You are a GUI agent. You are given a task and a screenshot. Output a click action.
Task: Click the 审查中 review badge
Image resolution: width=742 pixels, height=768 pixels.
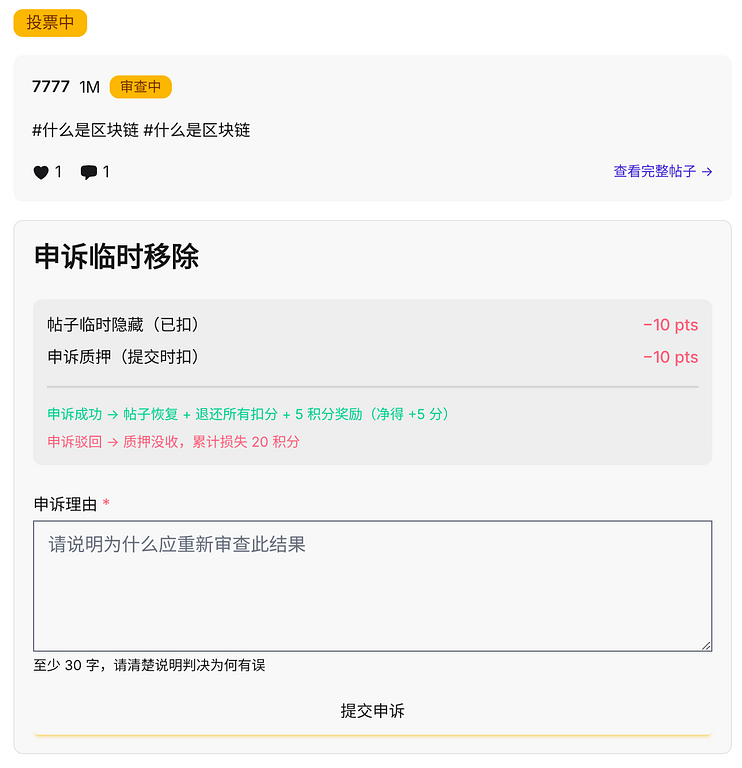click(141, 87)
